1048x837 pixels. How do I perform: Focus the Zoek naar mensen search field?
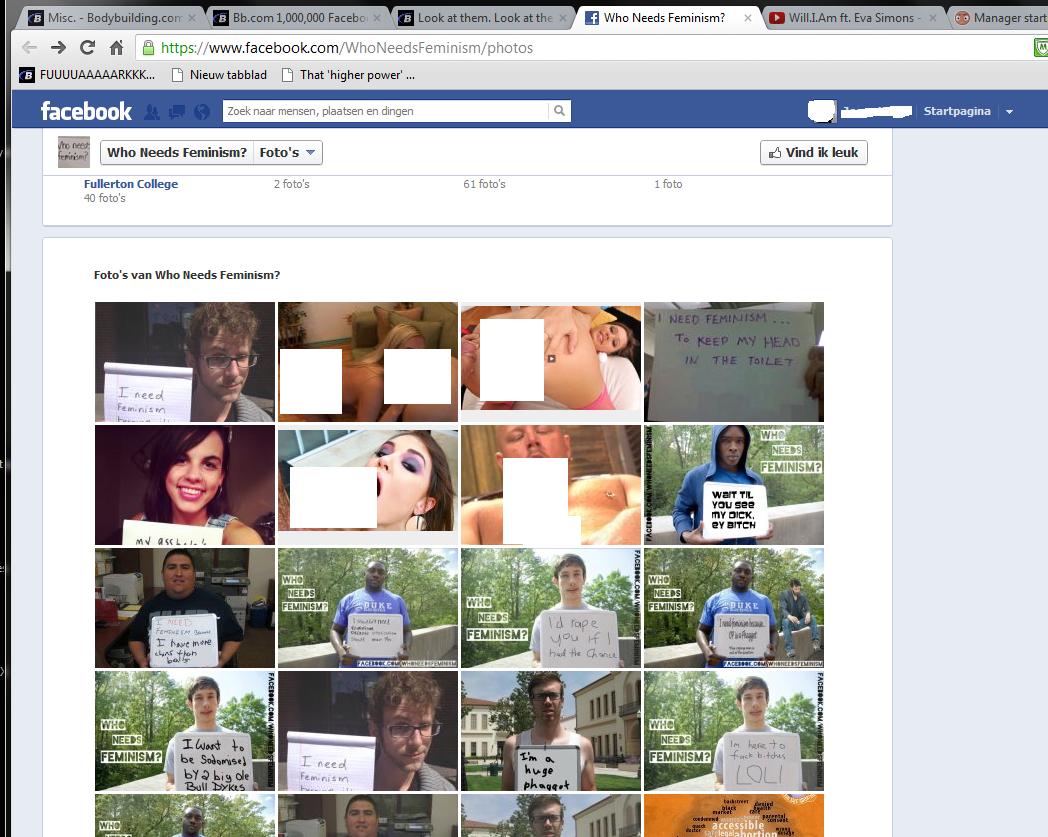pos(385,111)
